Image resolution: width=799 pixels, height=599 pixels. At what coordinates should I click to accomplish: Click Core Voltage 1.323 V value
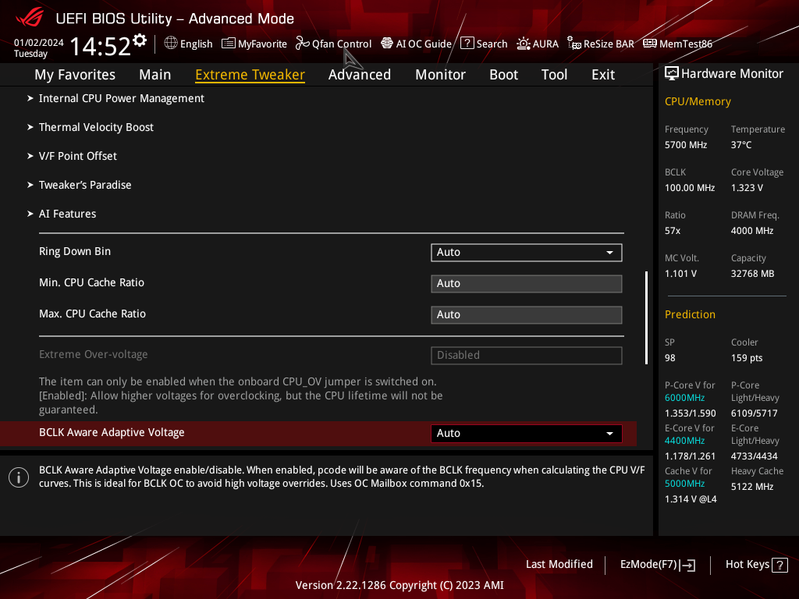(x=747, y=188)
